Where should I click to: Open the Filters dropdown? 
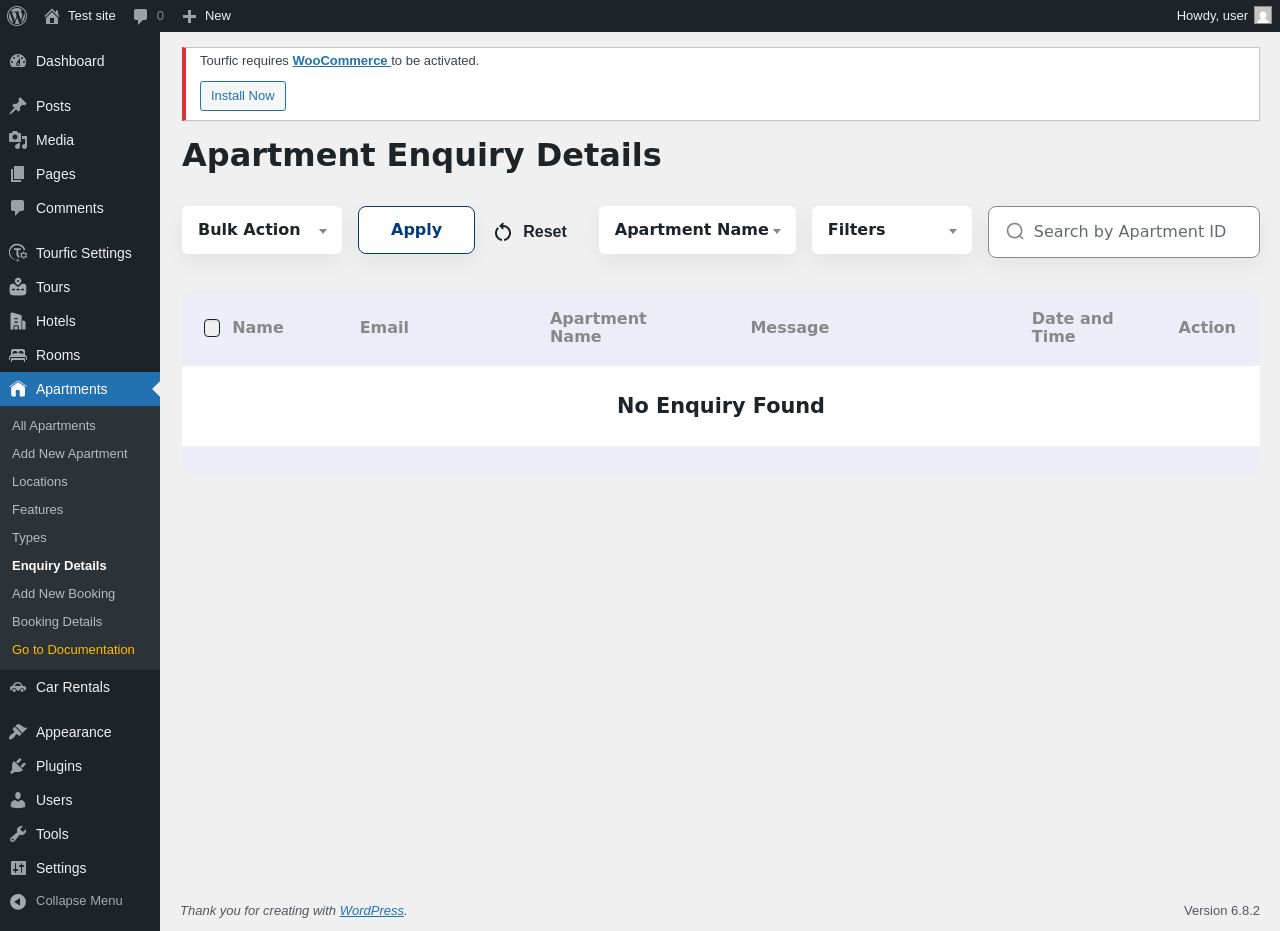coord(892,230)
